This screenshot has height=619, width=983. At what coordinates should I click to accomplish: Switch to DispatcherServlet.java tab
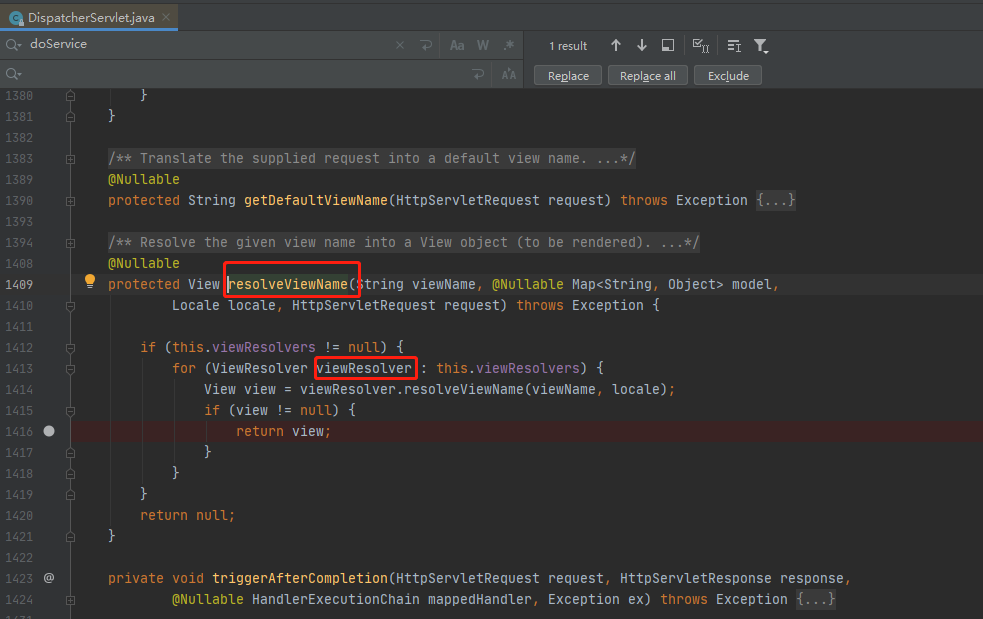click(86, 16)
